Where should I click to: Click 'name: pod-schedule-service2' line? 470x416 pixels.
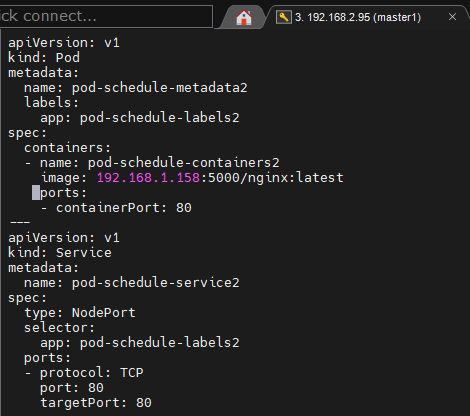tap(132, 283)
